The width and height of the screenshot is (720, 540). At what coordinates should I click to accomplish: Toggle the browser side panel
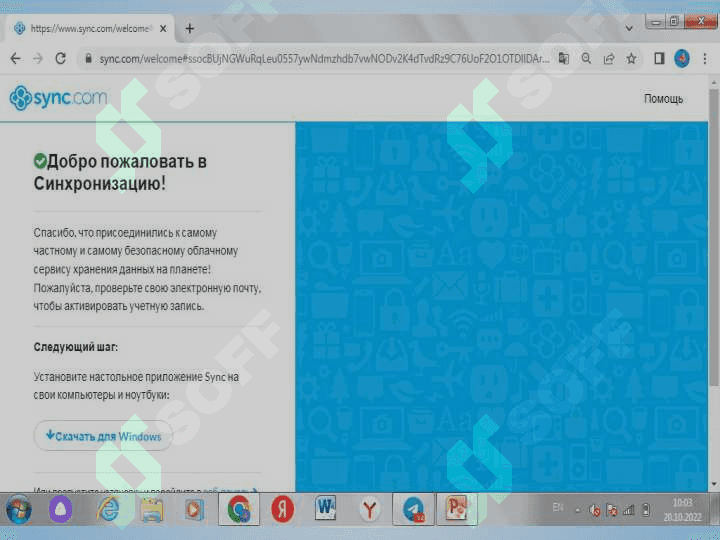[x=659, y=58]
